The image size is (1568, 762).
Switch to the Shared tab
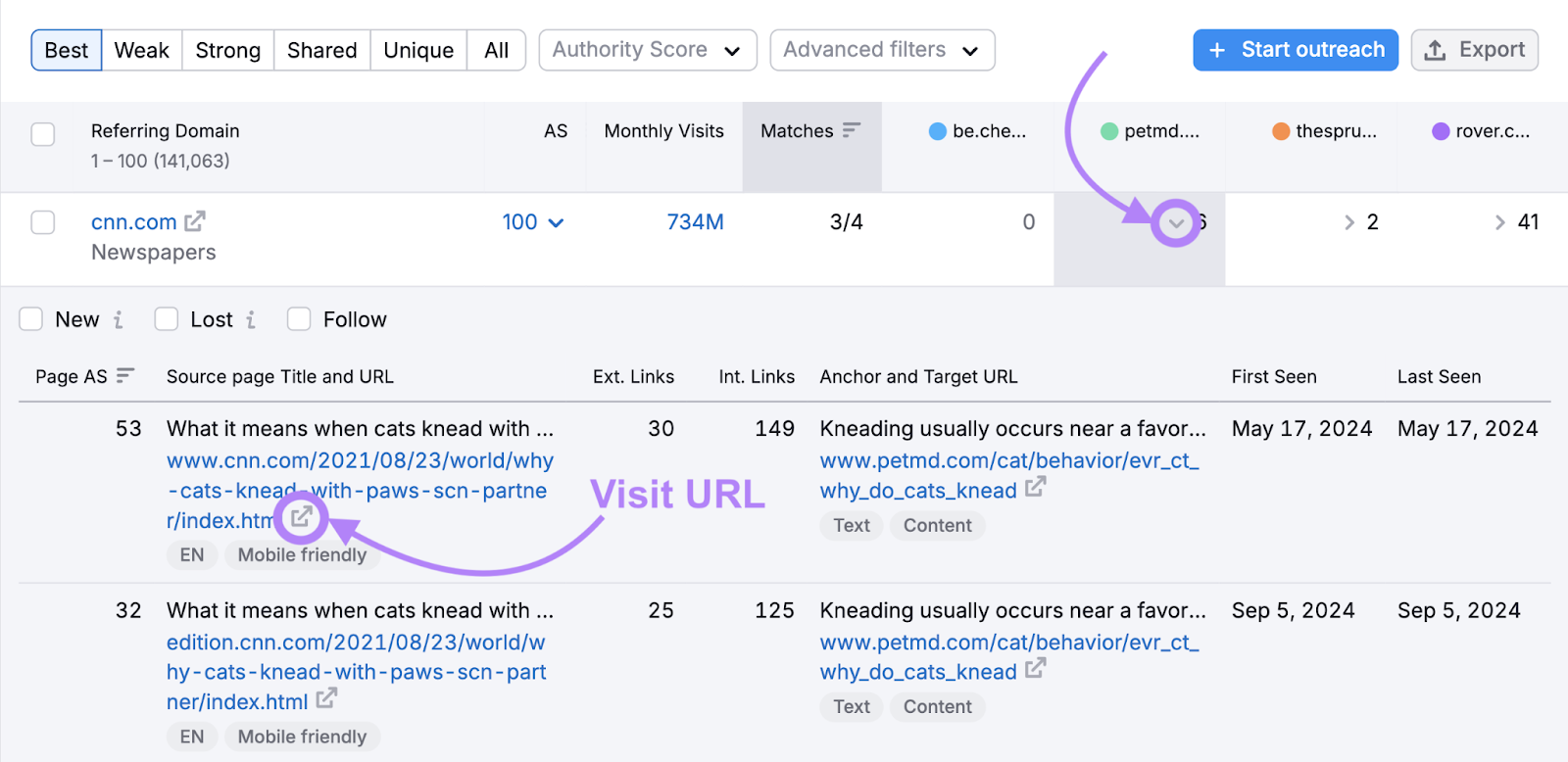(x=321, y=50)
